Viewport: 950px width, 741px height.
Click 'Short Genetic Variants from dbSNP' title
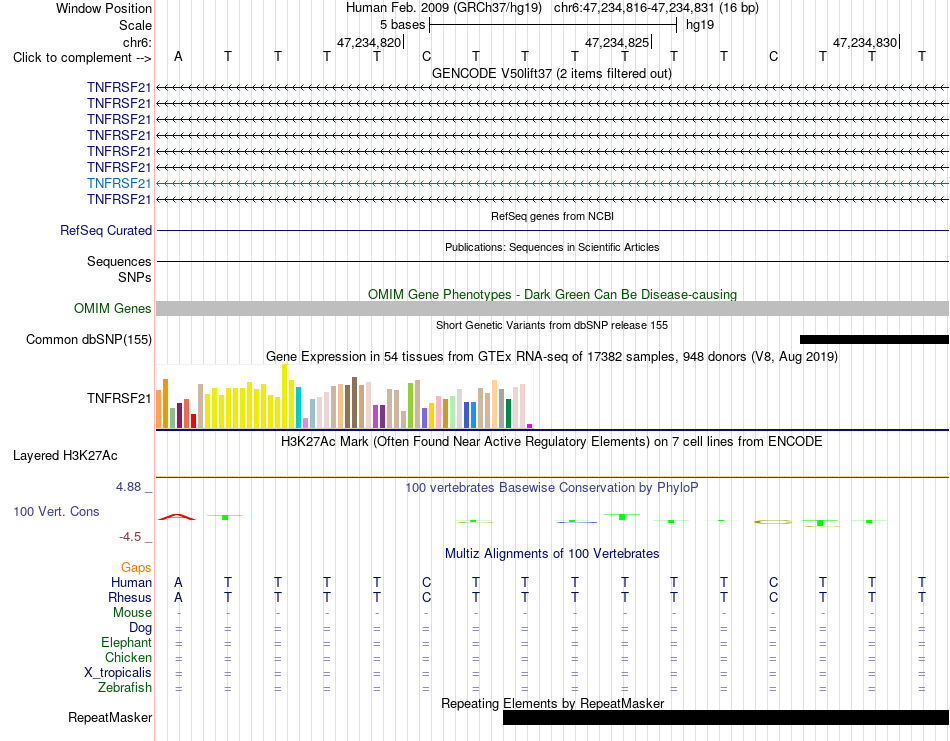click(x=552, y=325)
